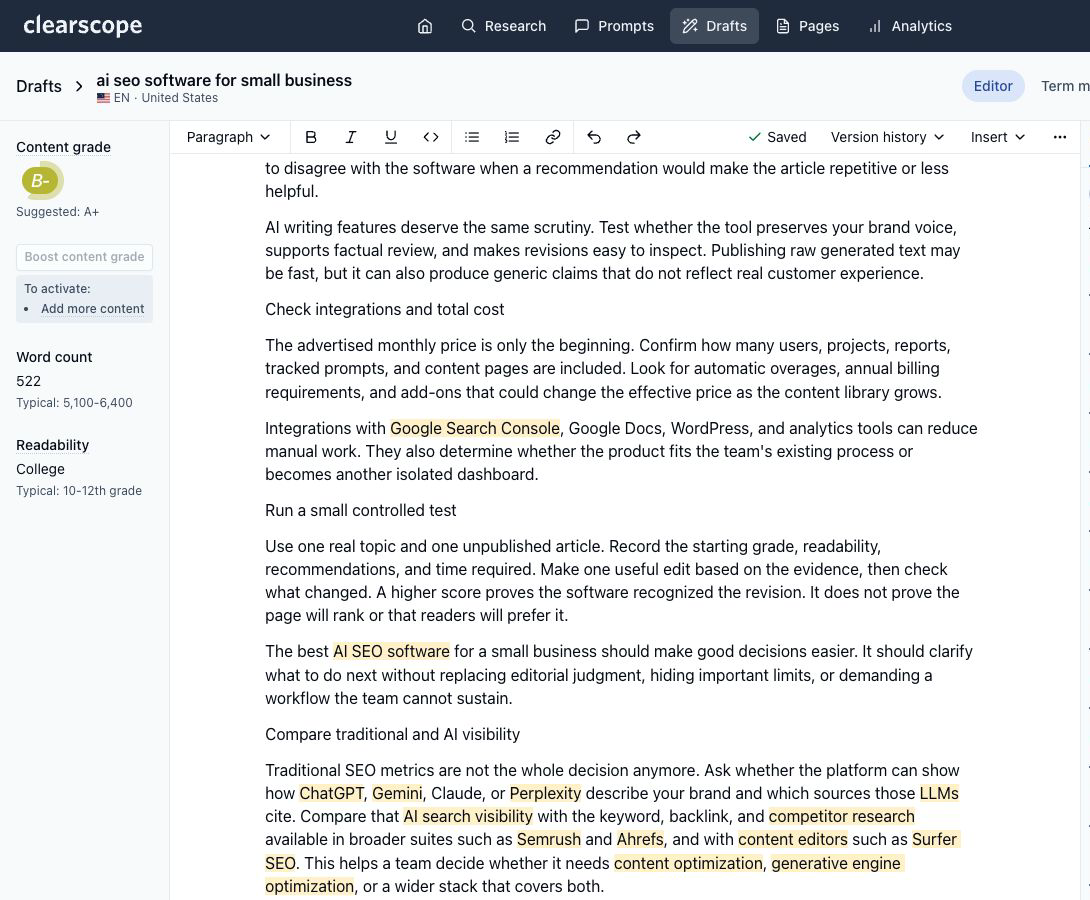The height and width of the screenshot is (900, 1090).
Task: Undo the last edit
Action: click(594, 137)
